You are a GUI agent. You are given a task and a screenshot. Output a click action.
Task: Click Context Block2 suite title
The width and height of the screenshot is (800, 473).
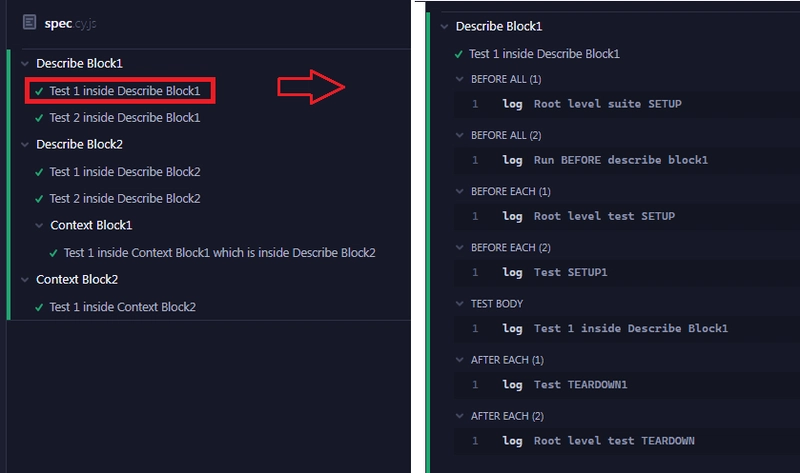click(77, 280)
